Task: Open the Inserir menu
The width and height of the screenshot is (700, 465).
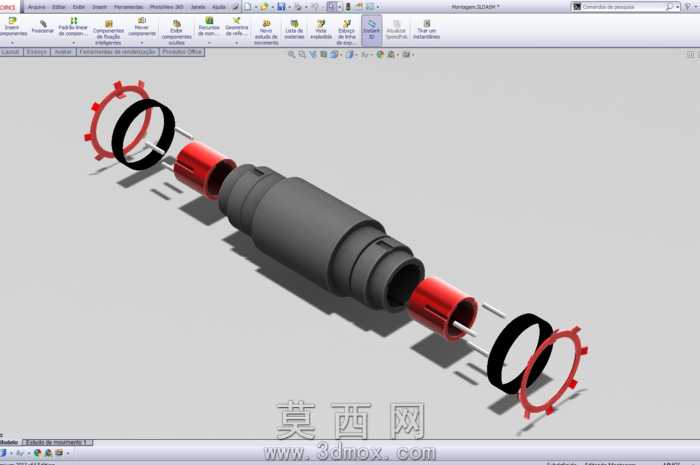Action: 99,7
